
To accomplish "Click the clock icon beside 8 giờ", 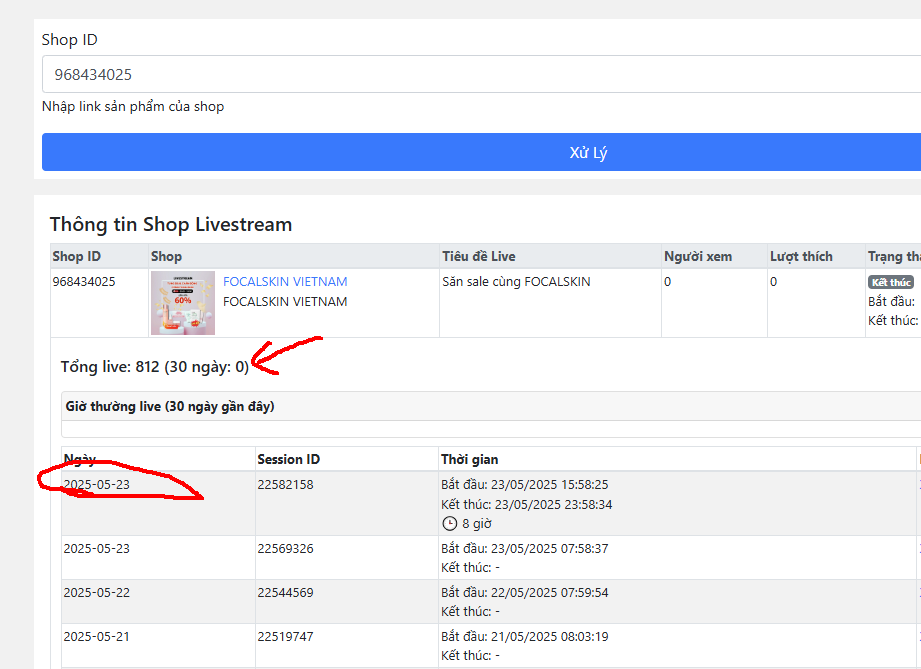I will pyautogui.click(x=449, y=523).
